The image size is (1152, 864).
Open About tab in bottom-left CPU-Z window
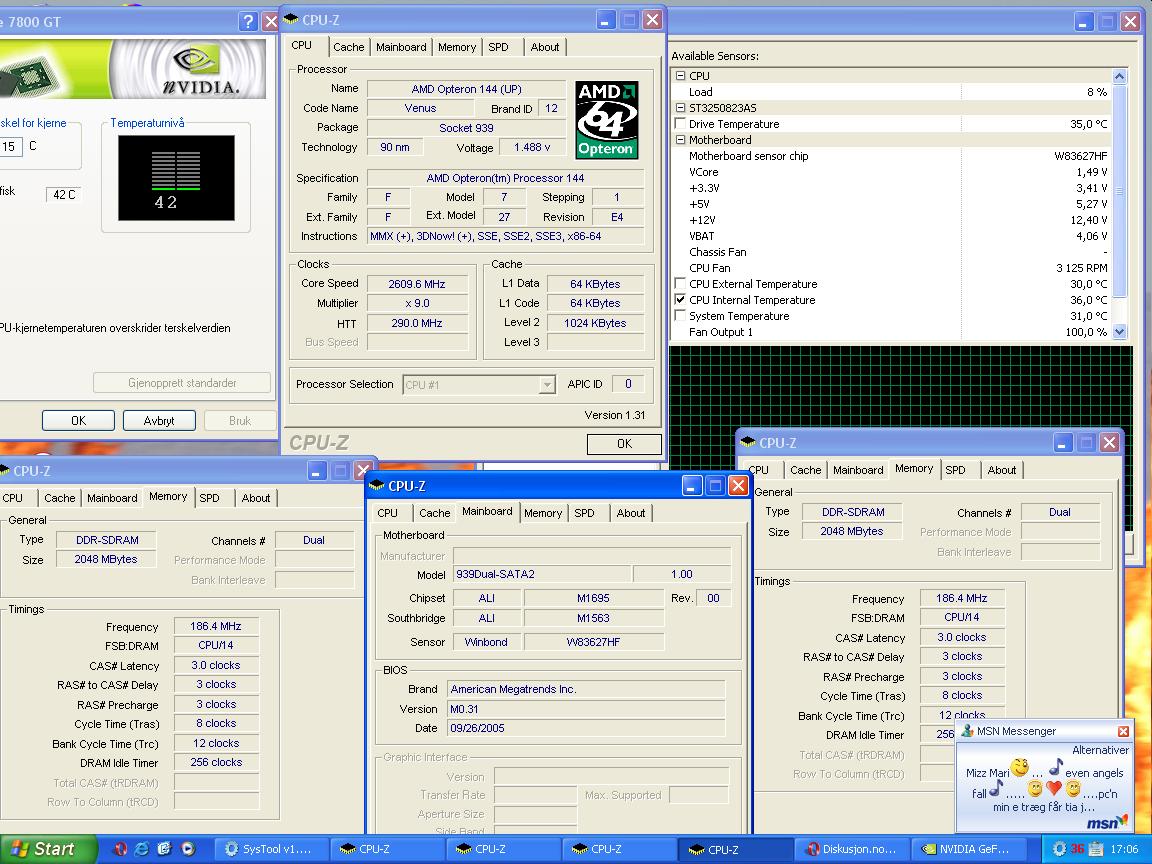[256, 497]
